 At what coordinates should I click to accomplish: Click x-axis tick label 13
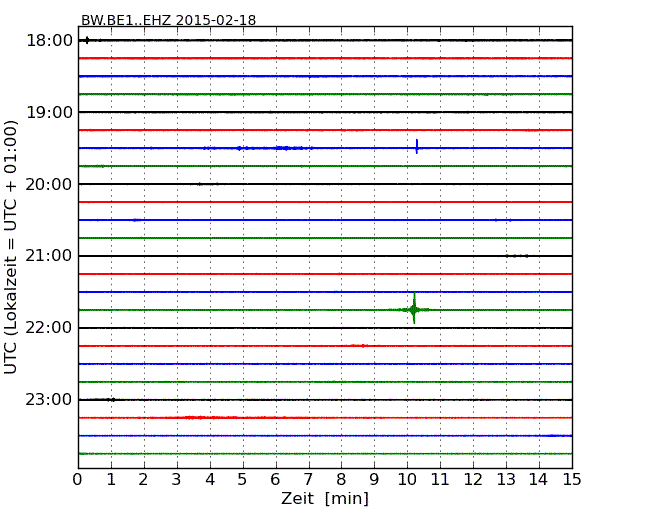(x=506, y=479)
